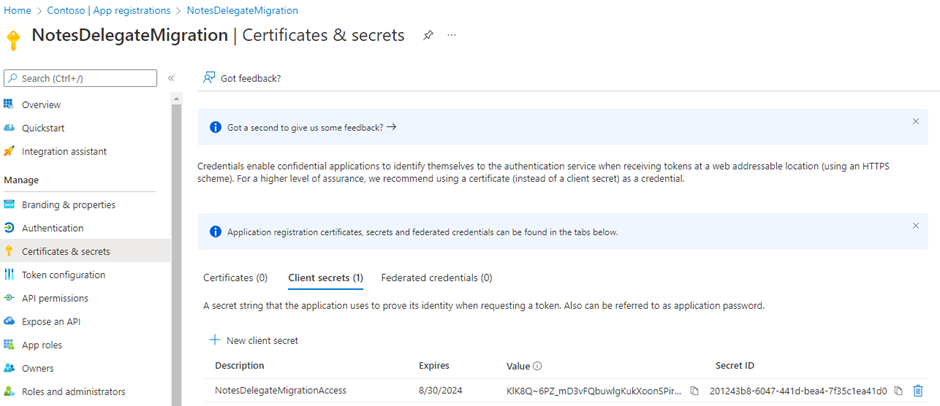The image size is (940, 406).
Task: Navigate to Token configuration
Action: [x=63, y=275]
